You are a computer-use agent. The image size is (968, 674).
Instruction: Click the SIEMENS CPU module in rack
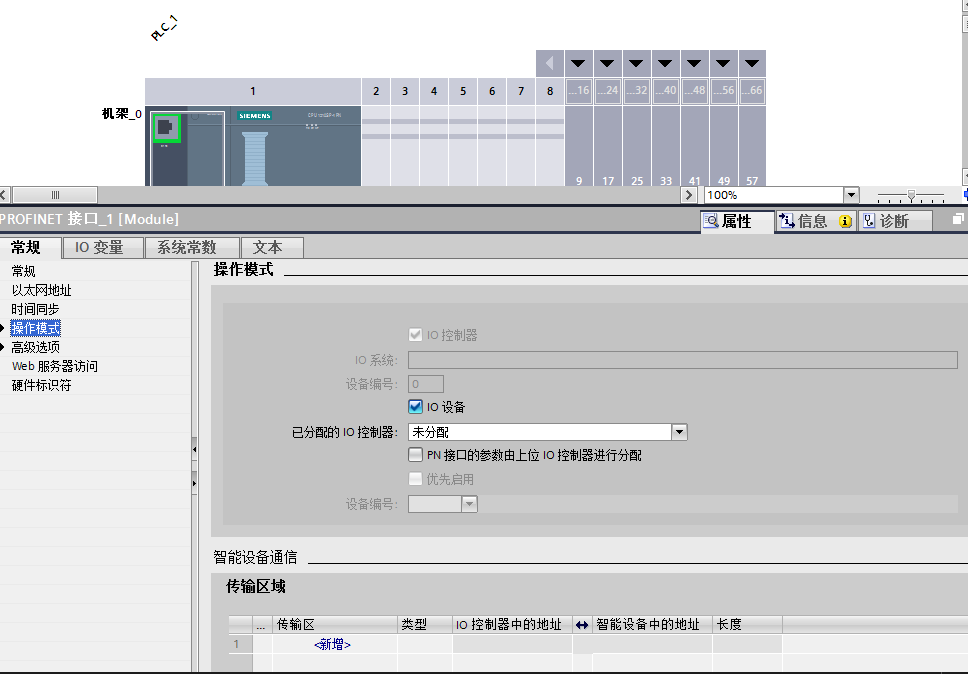(253, 146)
